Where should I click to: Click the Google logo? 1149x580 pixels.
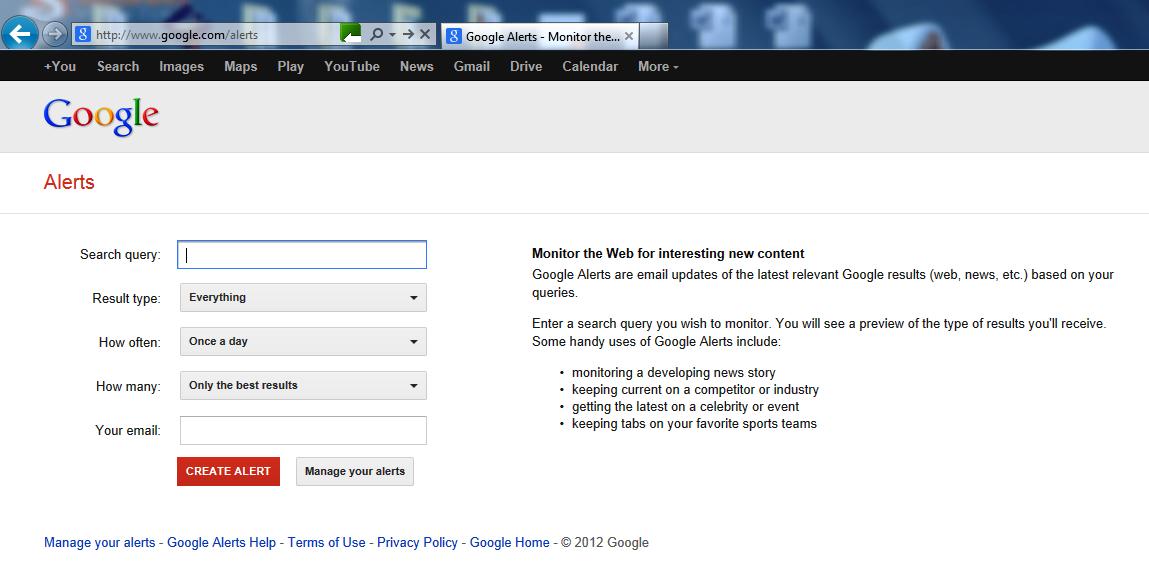coord(101,116)
